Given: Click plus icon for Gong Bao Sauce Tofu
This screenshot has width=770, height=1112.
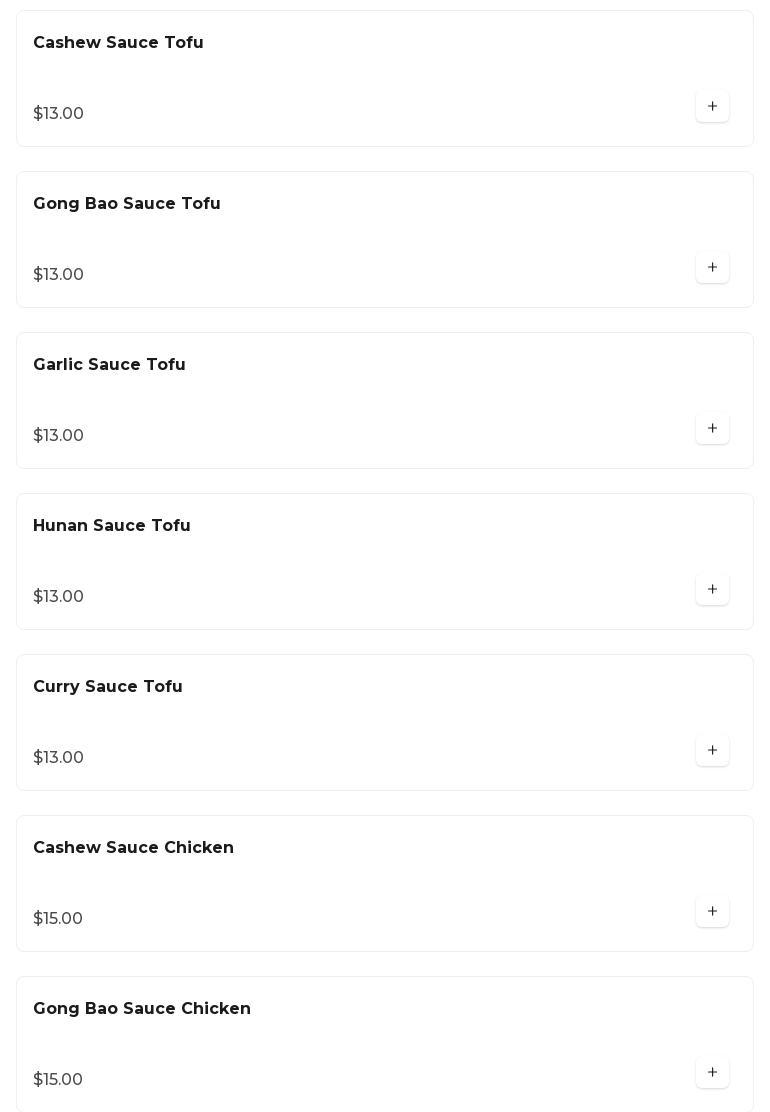Looking at the screenshot, I should coord(712,268).
